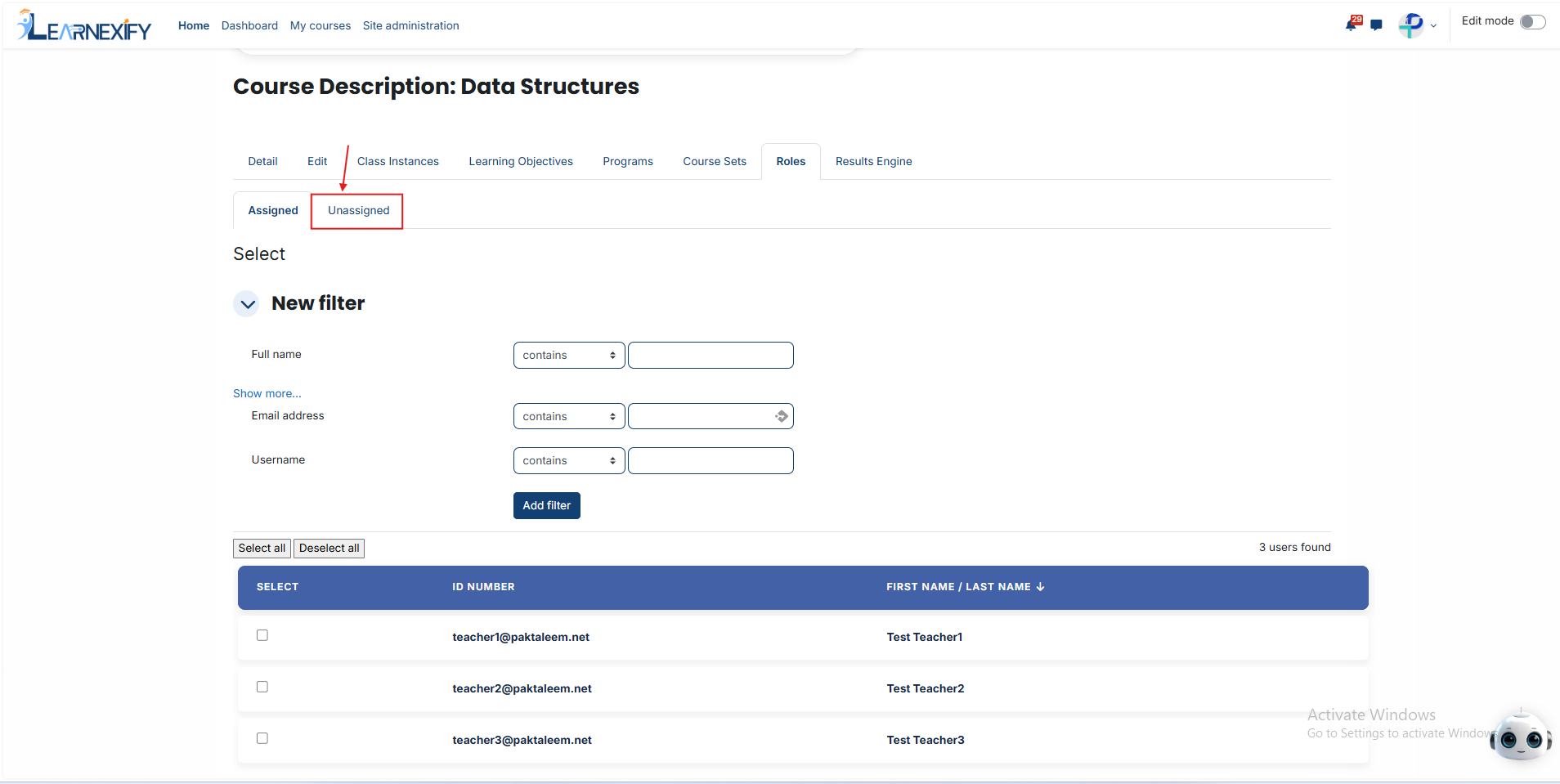Open the notifications bell icon

click(1352, 24)
